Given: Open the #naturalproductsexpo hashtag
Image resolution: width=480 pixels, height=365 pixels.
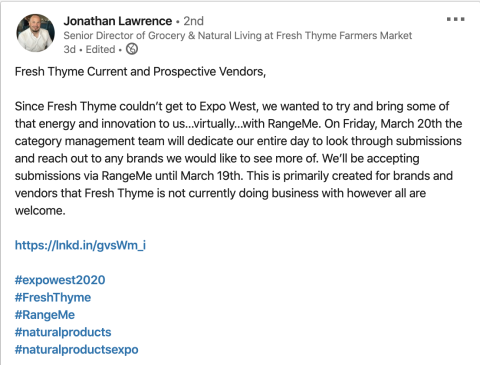Looking at the screenshot, I should coord(76,349).
